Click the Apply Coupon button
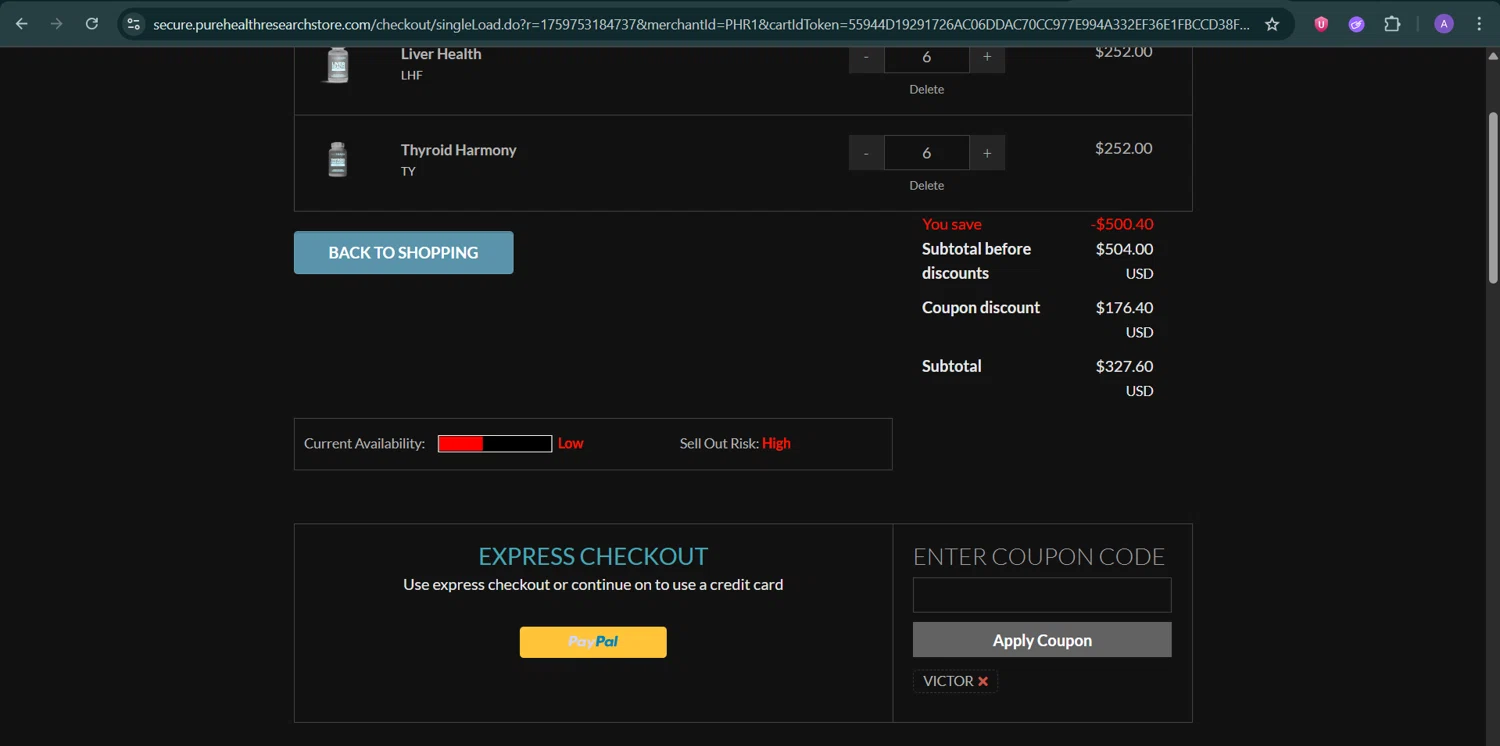The image size is (1500, 746). coord(1042,640)
